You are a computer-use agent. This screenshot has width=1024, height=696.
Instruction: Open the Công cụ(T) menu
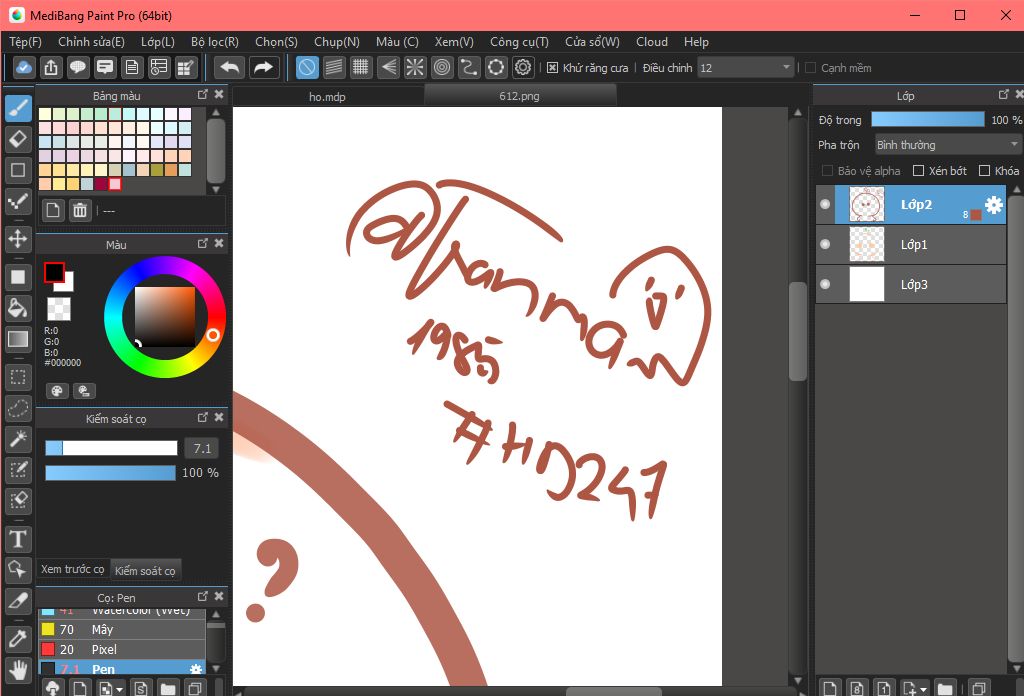click(519, 42)
